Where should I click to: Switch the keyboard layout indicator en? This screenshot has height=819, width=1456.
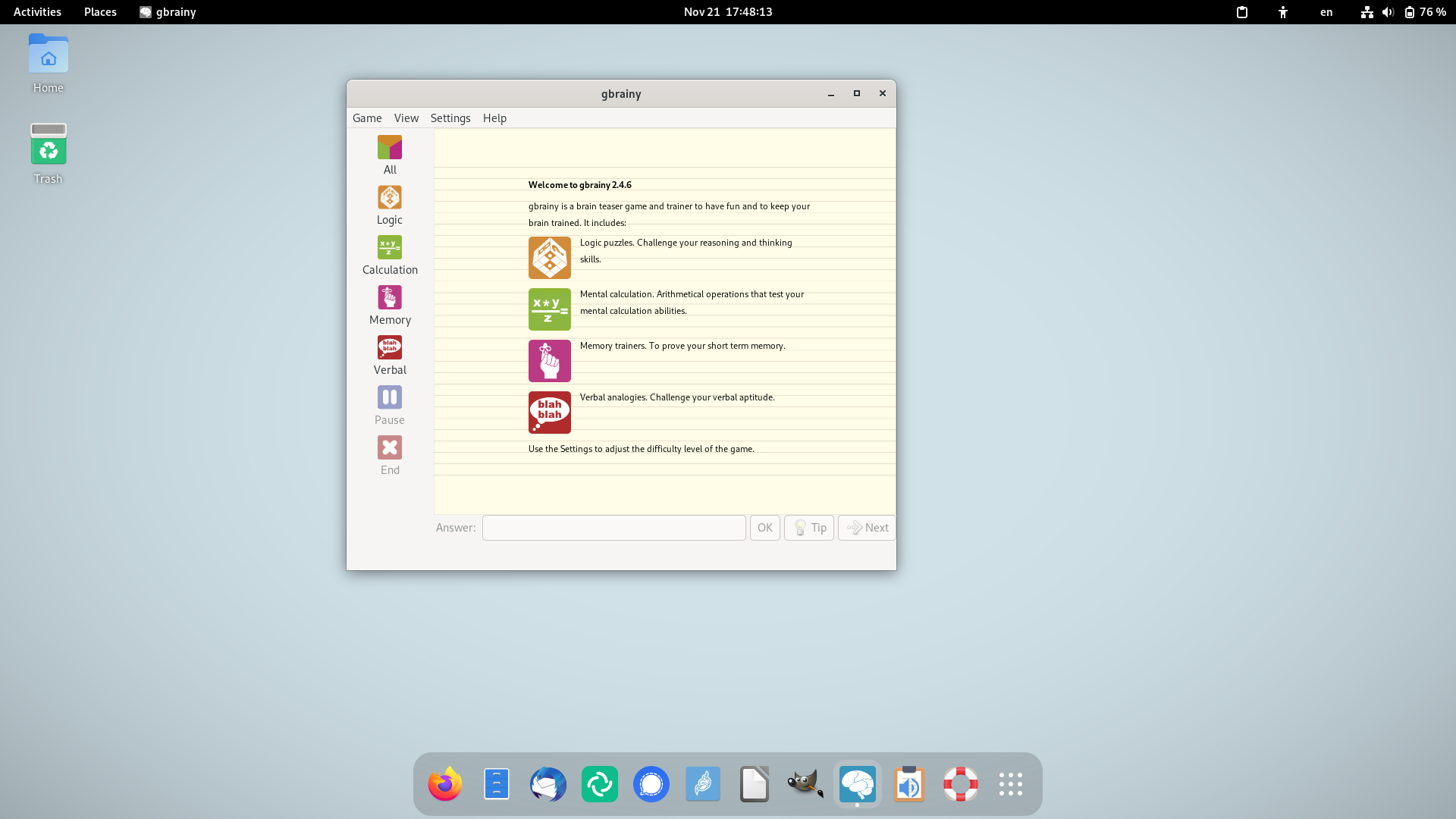pos(1326,12)
